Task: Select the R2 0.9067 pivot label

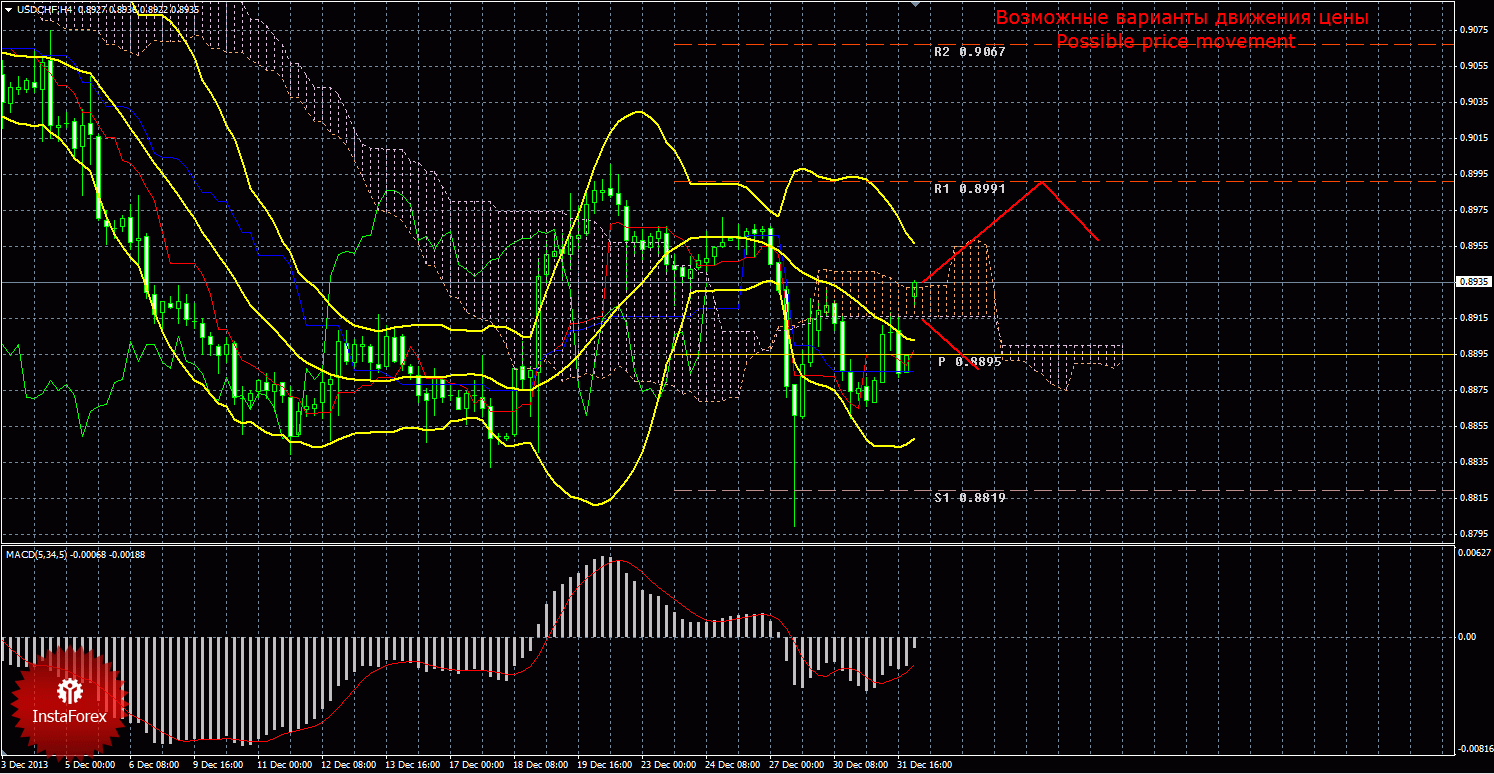Action: pos(969,51)
